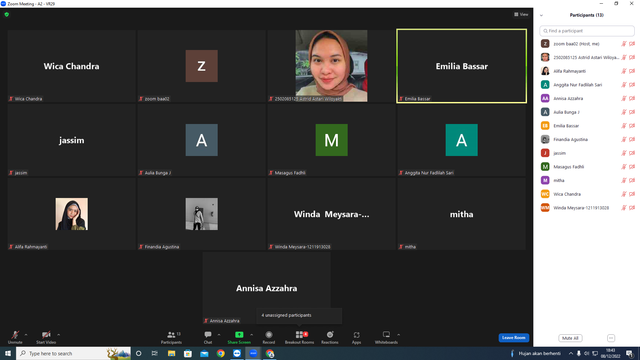
Task: Toggle mic icon for Alifa Rahmayanti in list
Action: (x=624, y=71)
